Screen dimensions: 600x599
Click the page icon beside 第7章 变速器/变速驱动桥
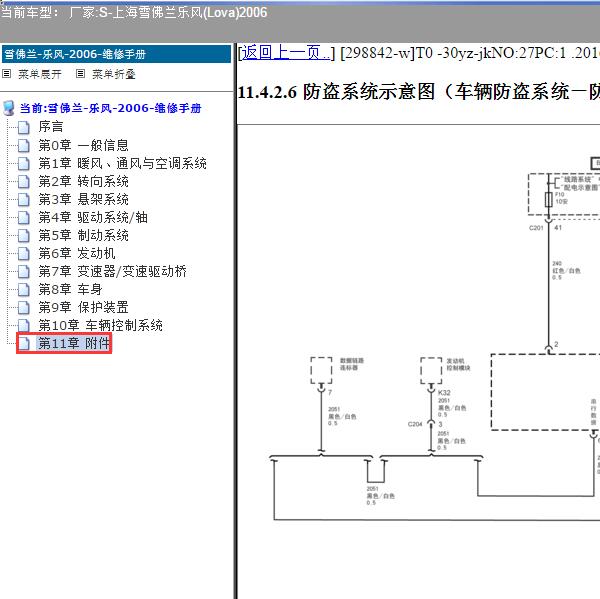click(x=24, y=271)
